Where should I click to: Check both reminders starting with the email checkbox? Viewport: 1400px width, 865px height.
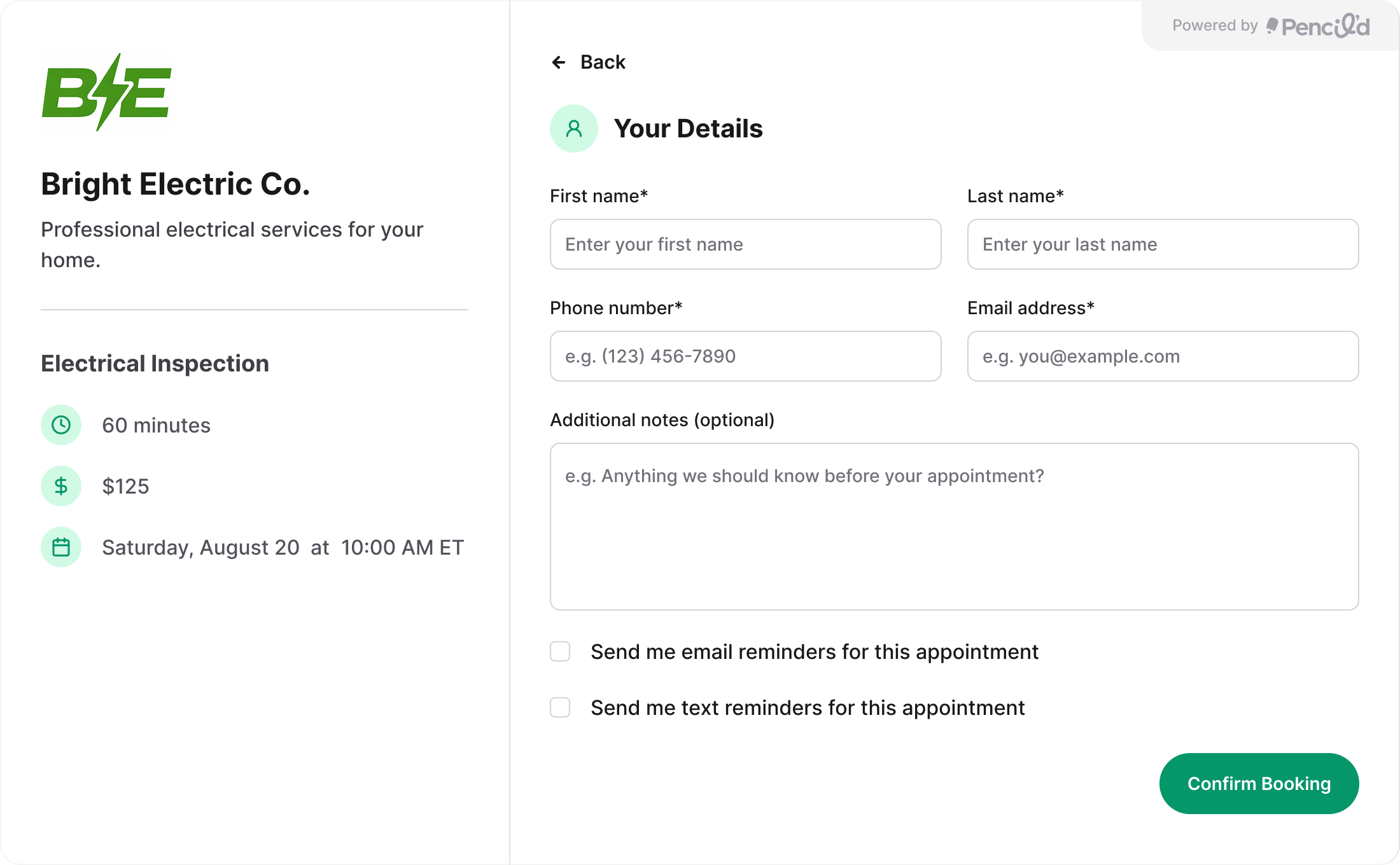click(560, 651)
